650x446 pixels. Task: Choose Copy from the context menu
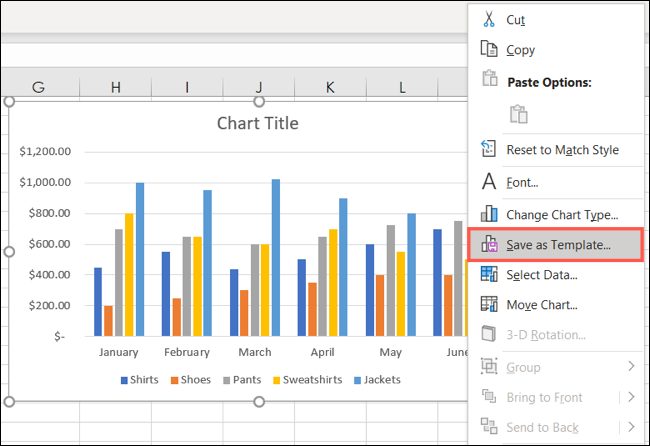coord(555,49)
